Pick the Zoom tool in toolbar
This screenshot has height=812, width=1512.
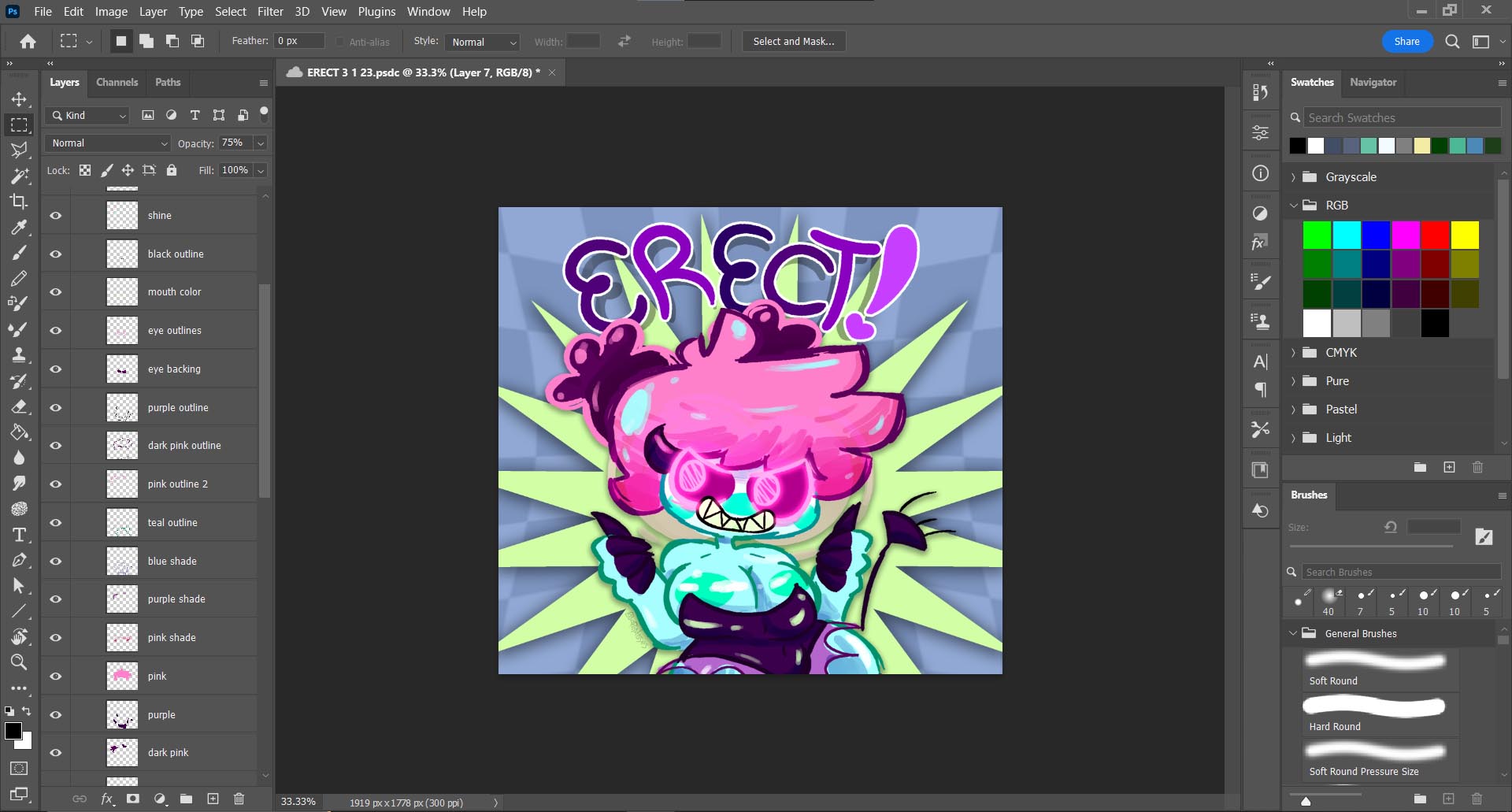19,662
